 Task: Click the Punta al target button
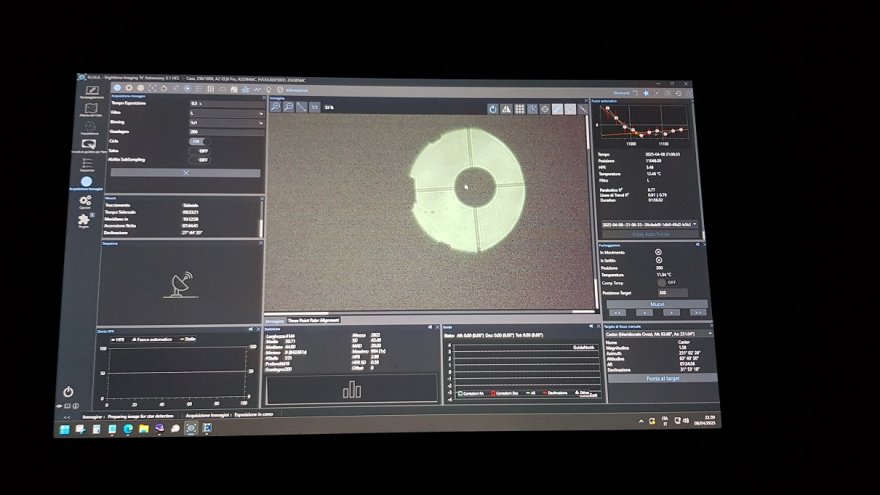(655, 378)
